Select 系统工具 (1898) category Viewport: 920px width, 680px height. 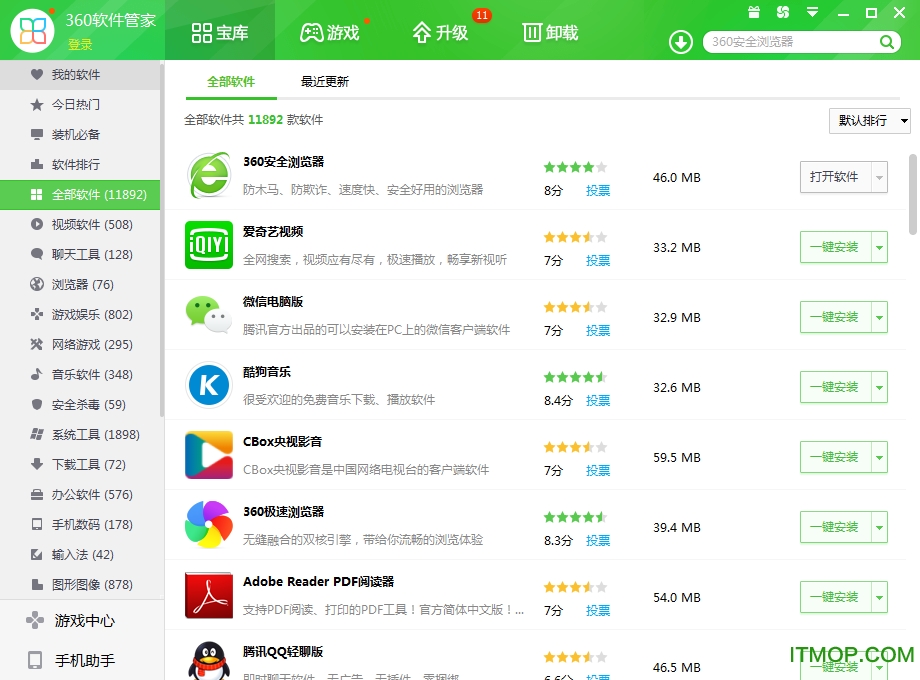[x=80, y=434]
